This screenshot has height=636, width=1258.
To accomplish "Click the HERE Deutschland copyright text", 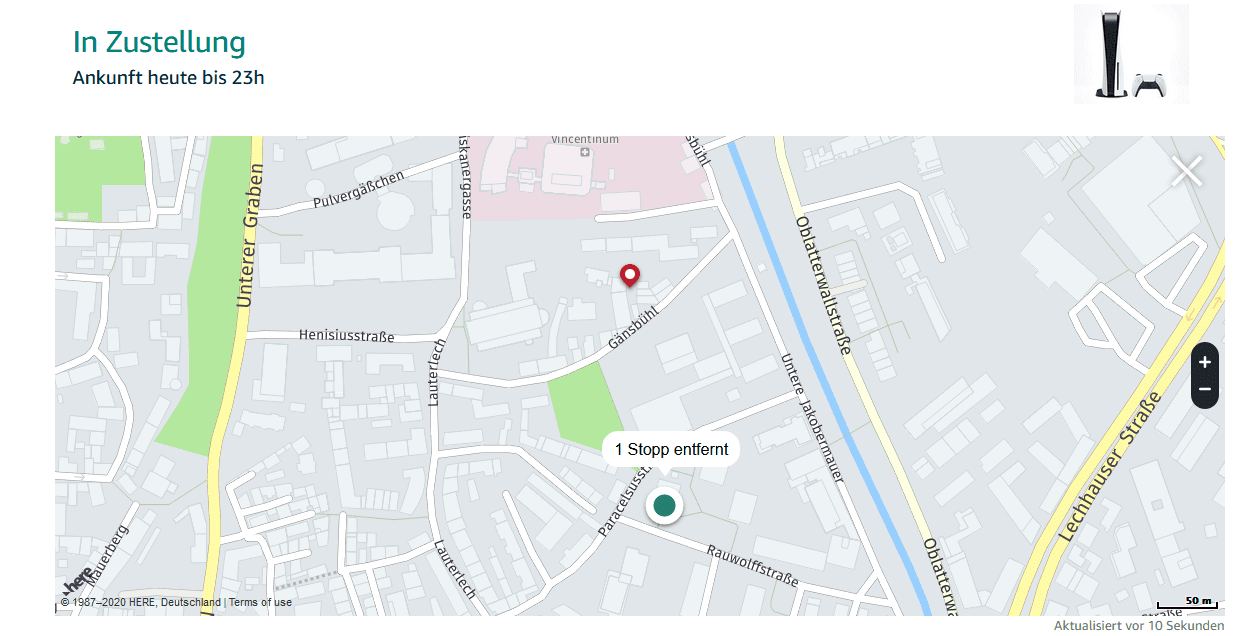I will pyautogui.click(x=140, y=602).
